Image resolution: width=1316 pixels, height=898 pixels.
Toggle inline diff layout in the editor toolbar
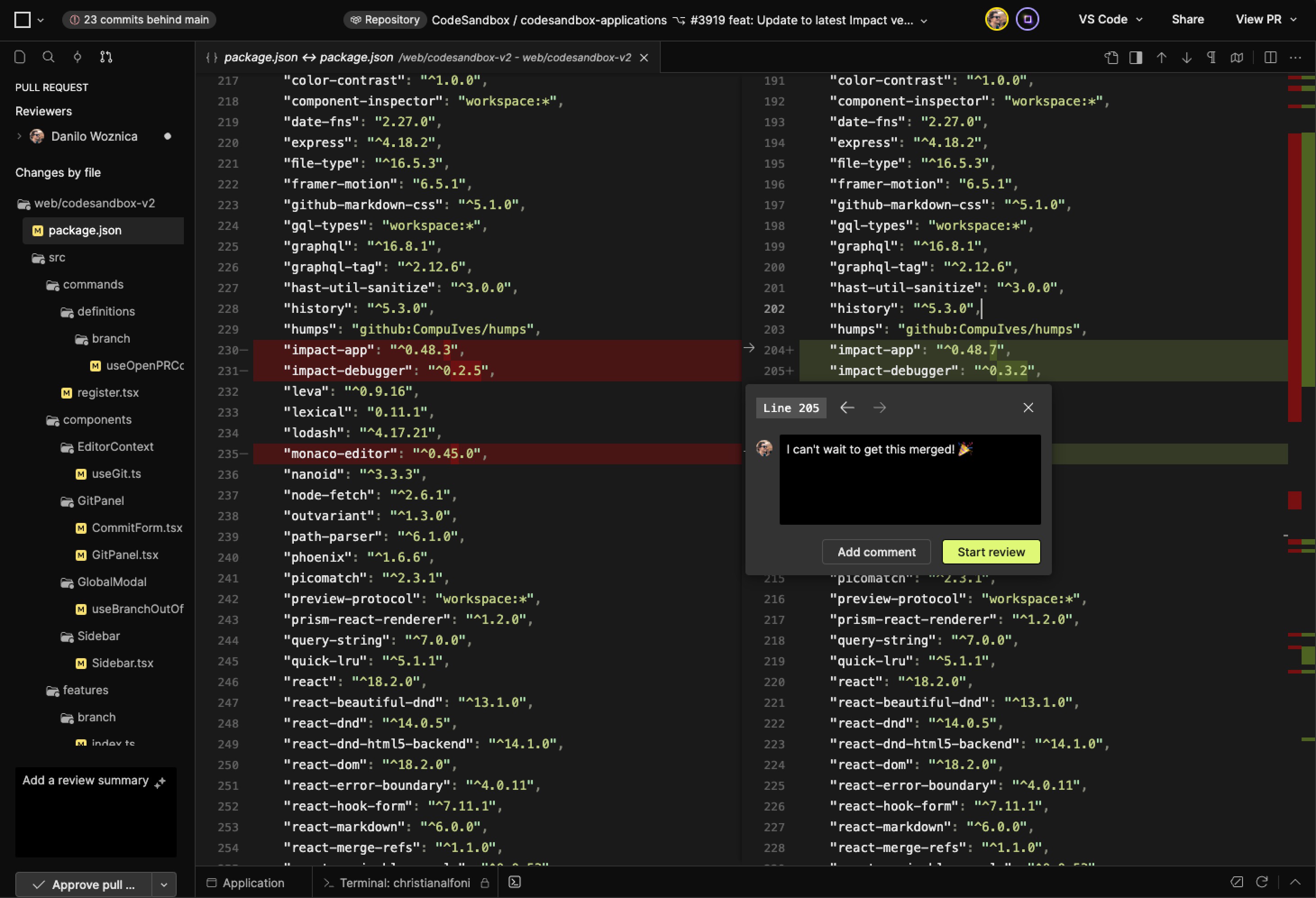point(1136,57)
